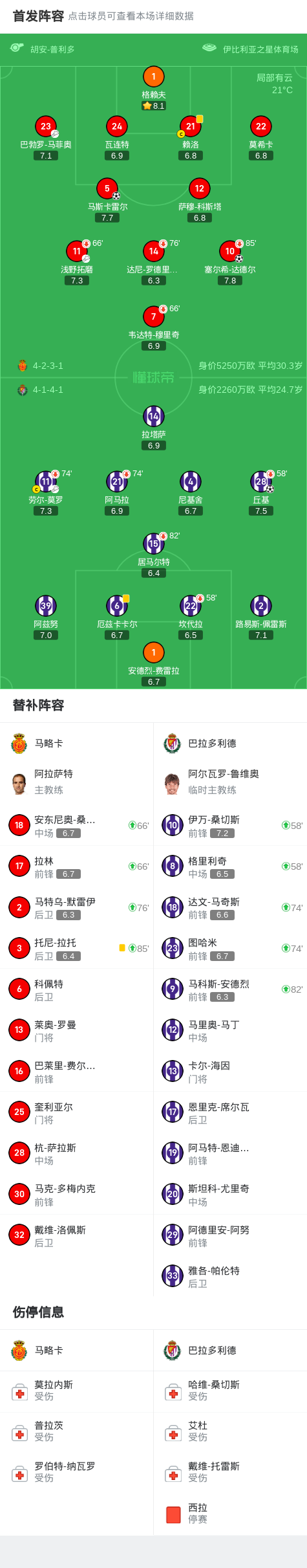Select 安德烈-费雷拉 goalkeeper number 1 icon

[153, 652]
